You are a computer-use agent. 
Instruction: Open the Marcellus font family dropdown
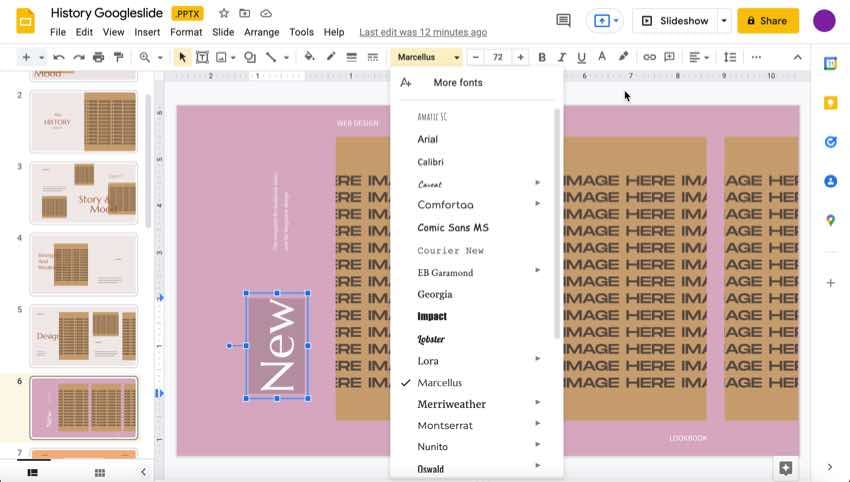[x=426, y=57]
